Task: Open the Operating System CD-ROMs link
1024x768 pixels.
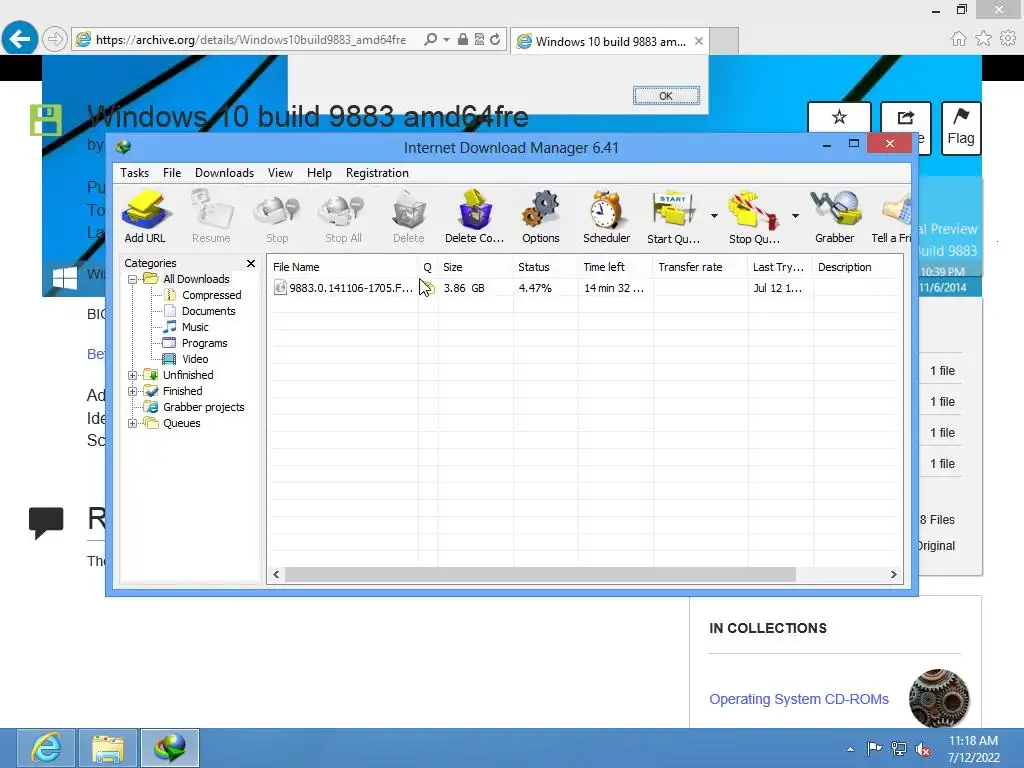Action: pyautogui.click(x=799, y=699)
